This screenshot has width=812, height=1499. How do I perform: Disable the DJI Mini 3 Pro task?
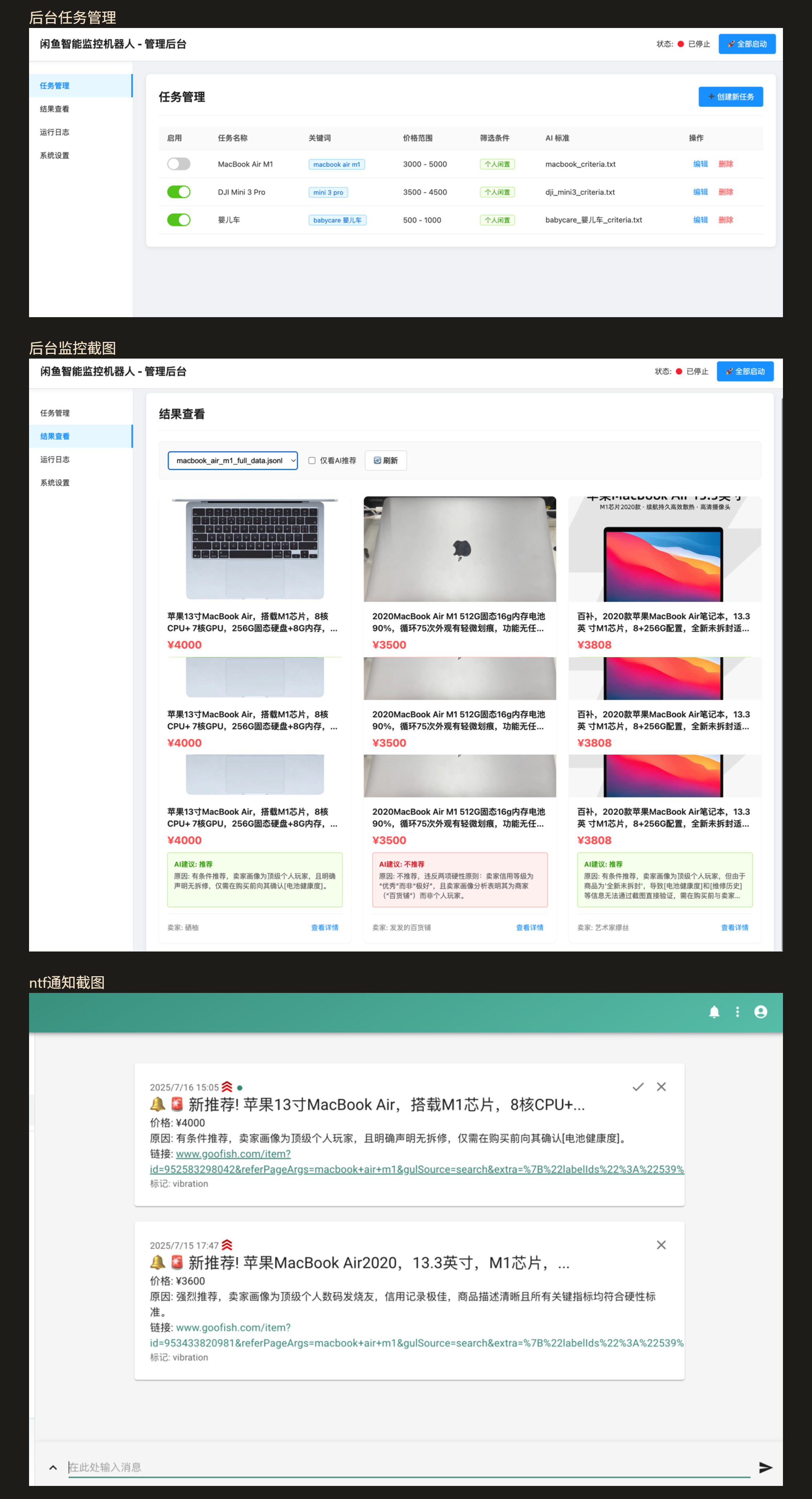[179, 192]
